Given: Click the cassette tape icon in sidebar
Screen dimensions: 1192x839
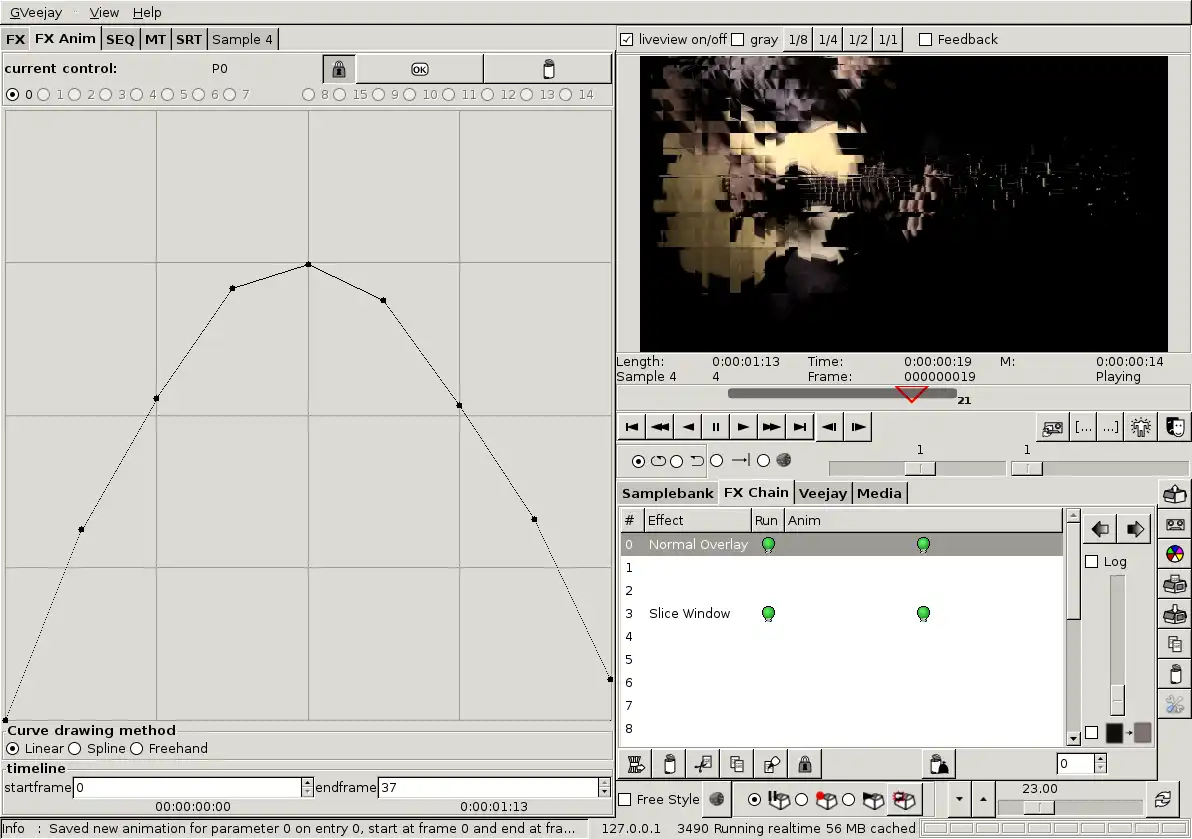Looking at the screenshot, I should click(x=1175, y=524).
